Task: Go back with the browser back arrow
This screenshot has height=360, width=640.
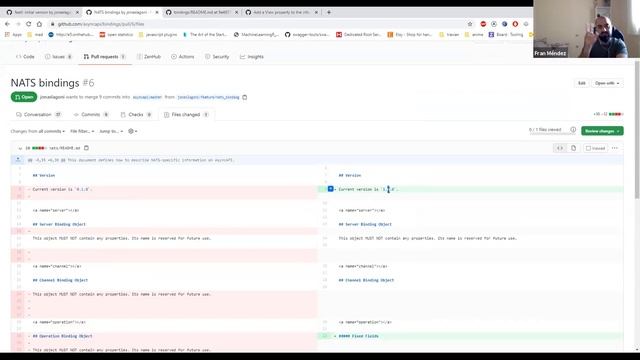Action: (x=7, y=24)
